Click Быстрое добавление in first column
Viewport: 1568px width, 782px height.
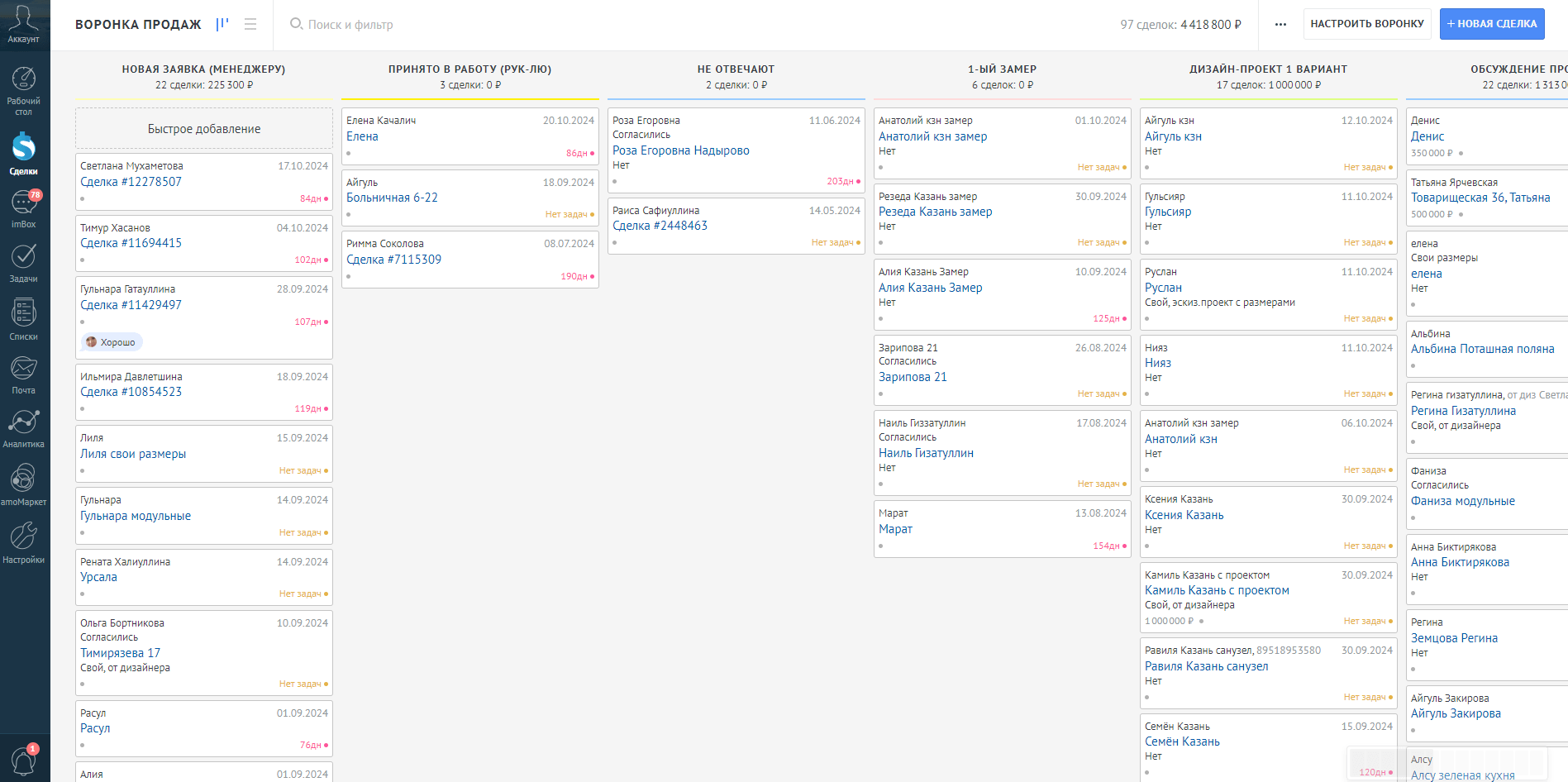[204, 129]
